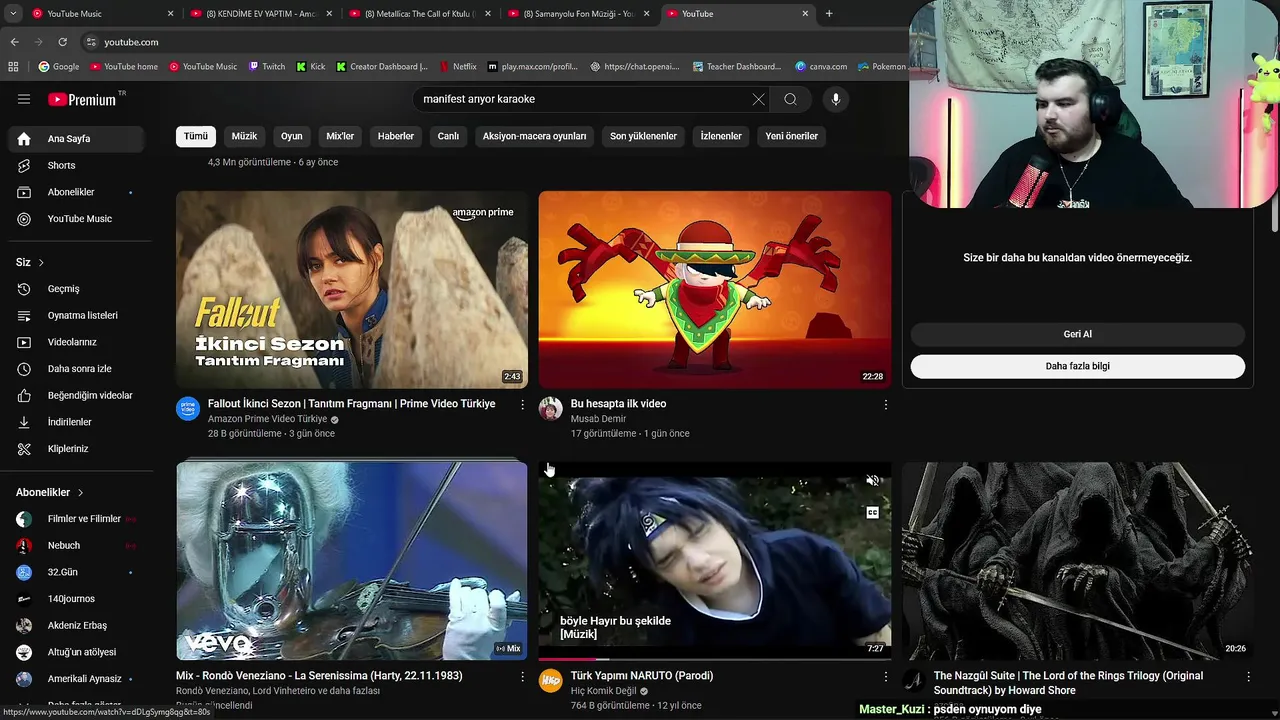Open the Chrome apps grid in bookmarks bar
This screenshot has width=1280, height=720.
pyautogui.click(x=13, y=67)
